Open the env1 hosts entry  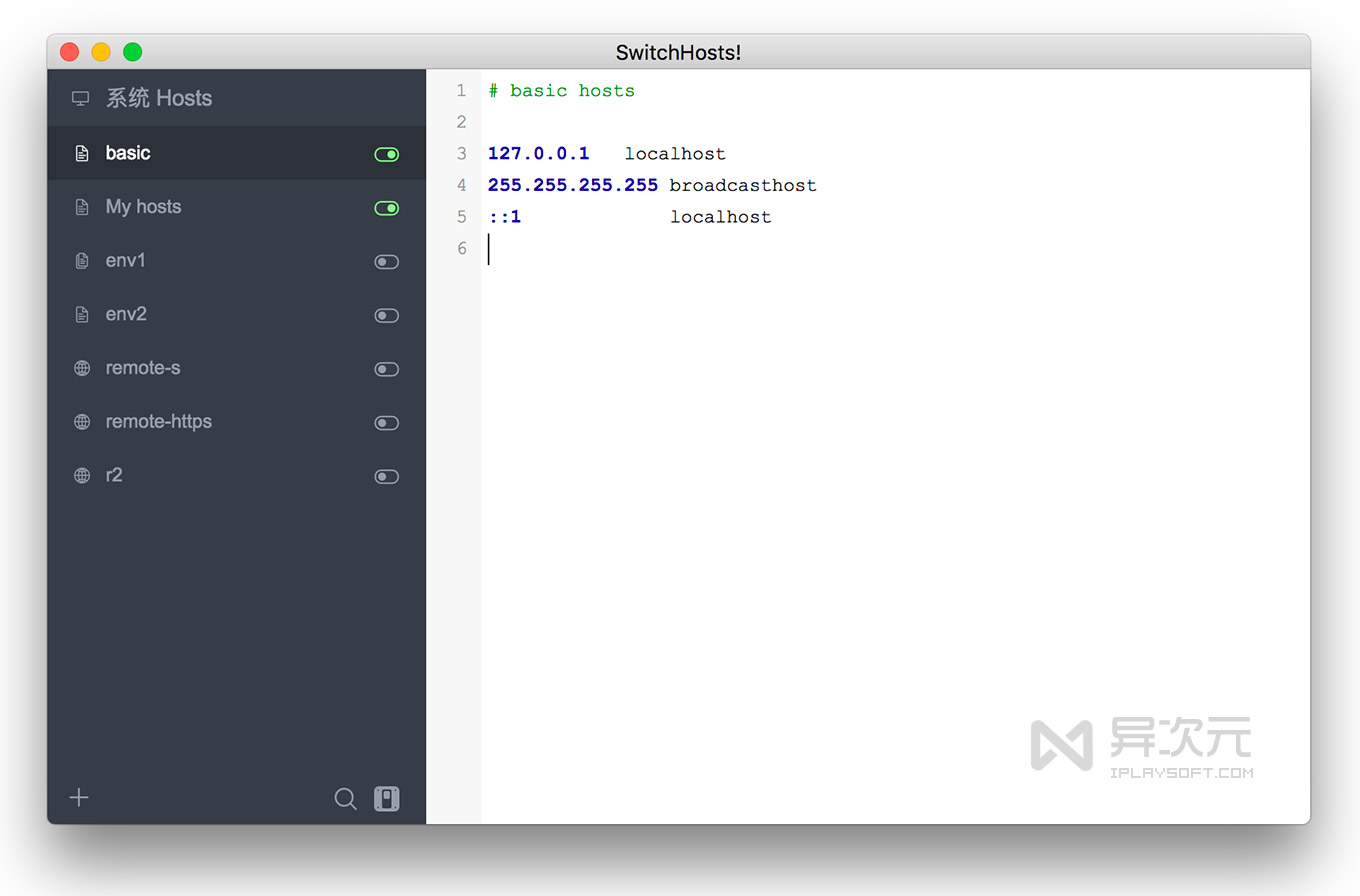(x=237, y=261)
